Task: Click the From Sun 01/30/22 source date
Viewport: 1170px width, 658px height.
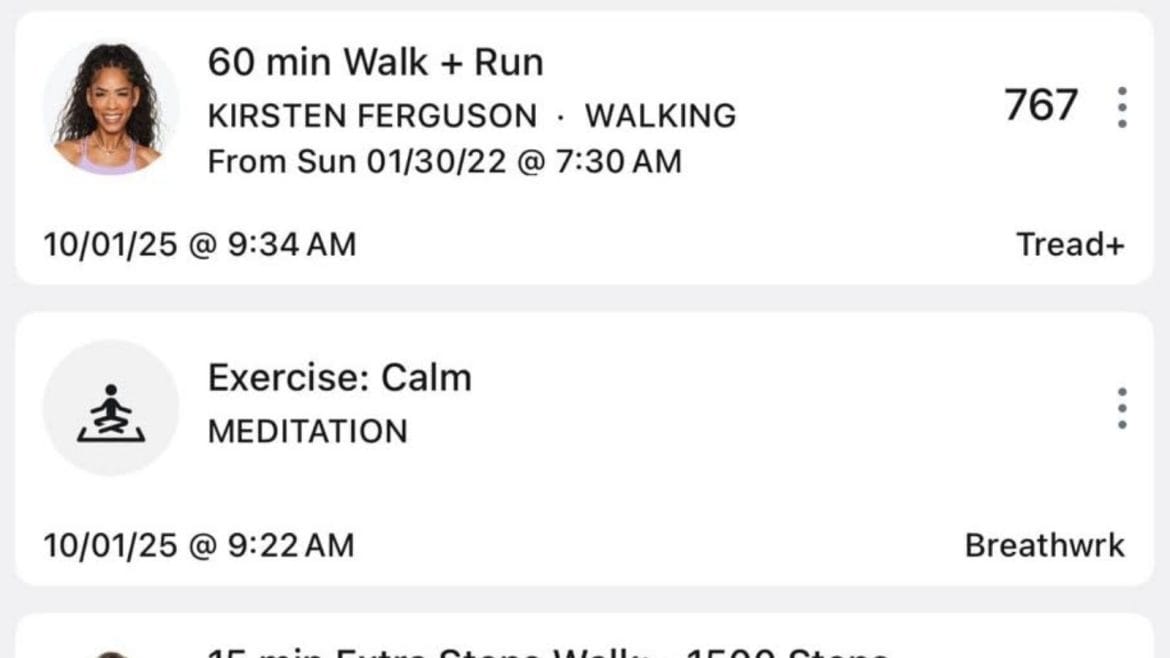Action: (443, 161)
